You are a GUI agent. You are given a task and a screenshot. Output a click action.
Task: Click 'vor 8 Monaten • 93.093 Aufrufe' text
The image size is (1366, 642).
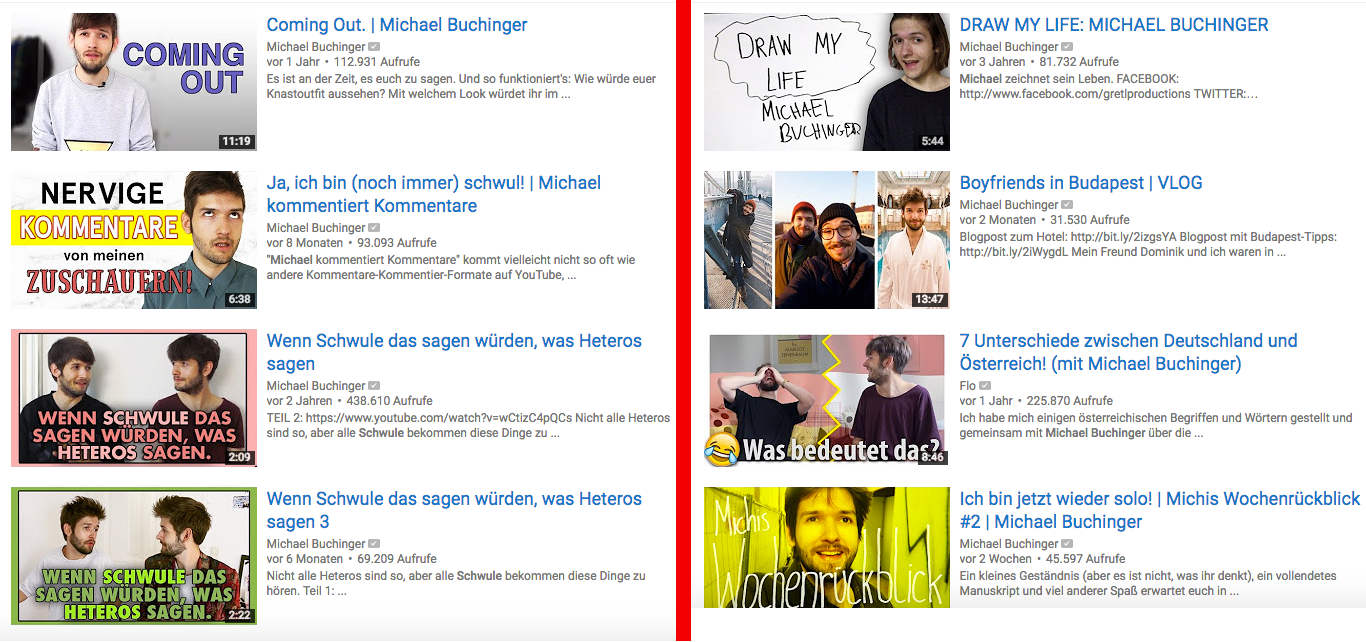350,243
